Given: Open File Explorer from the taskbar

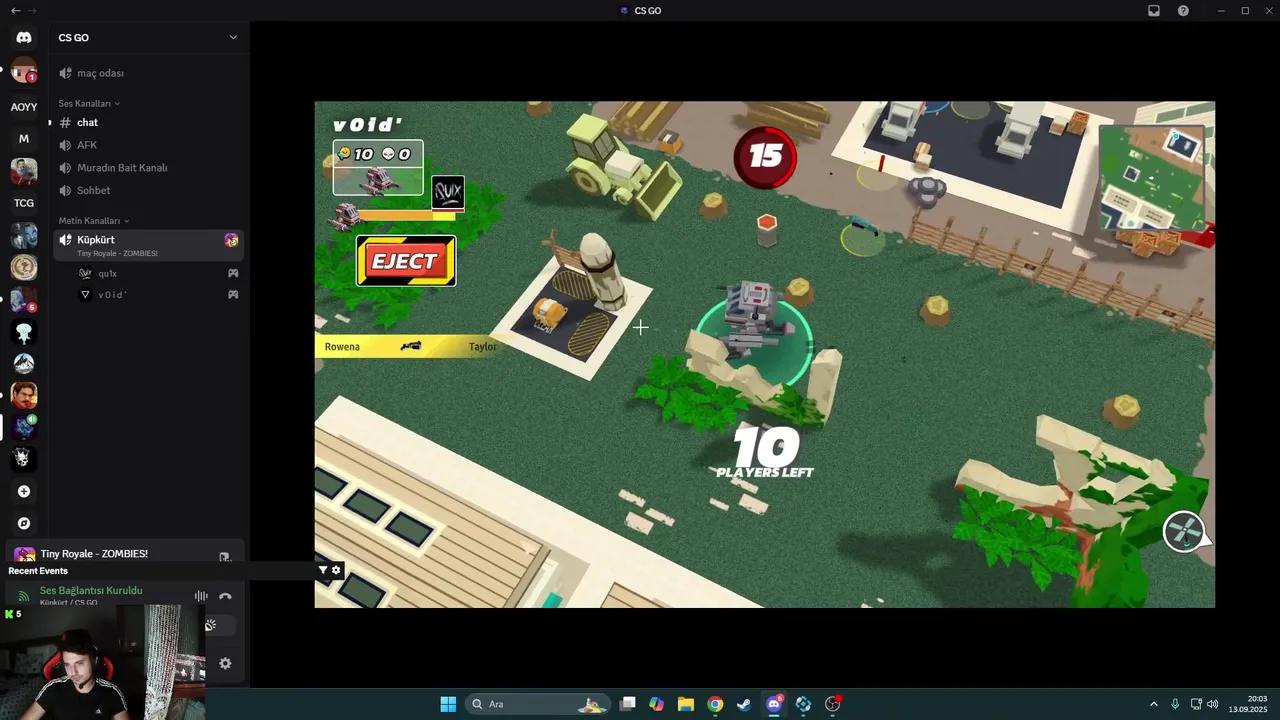Looking at the screenshot, I should [x=686, y=704].
